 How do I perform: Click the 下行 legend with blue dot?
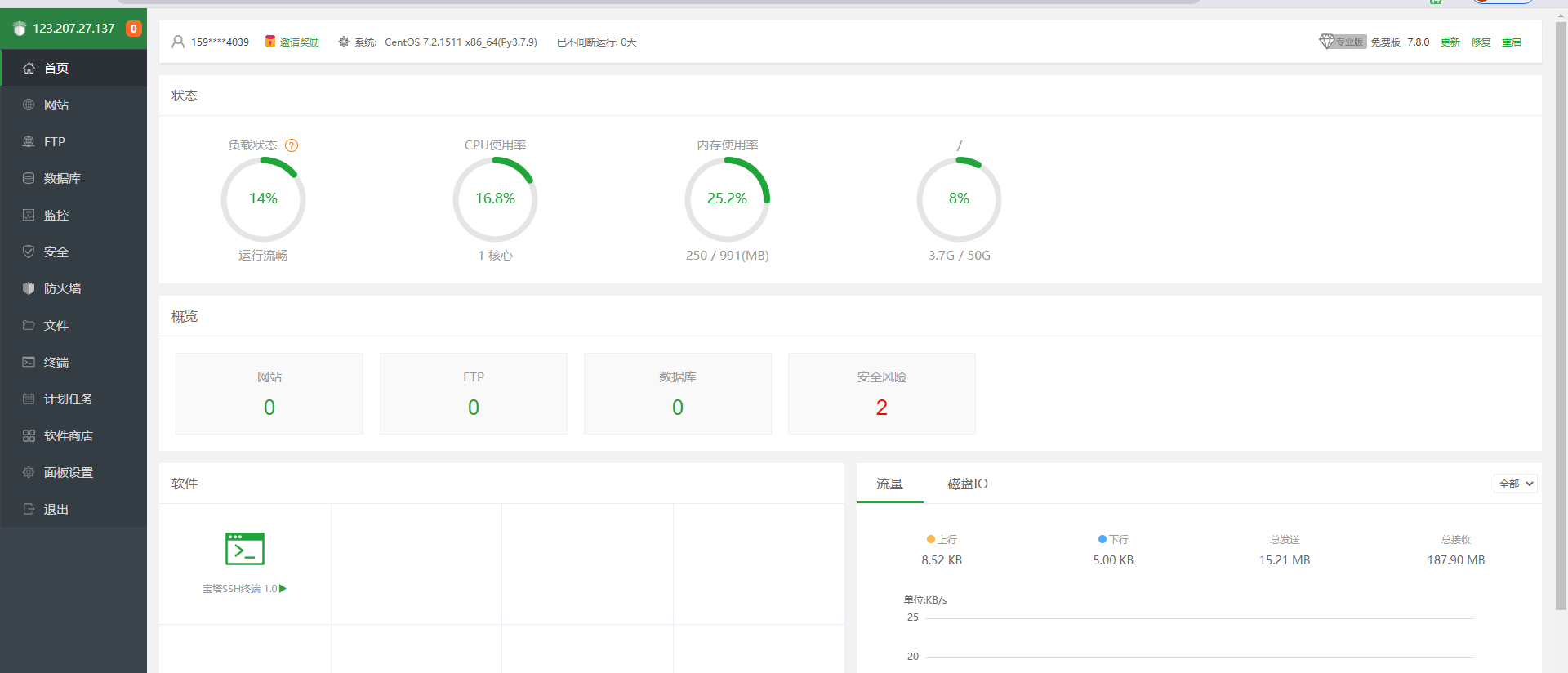pos(1113,539)
